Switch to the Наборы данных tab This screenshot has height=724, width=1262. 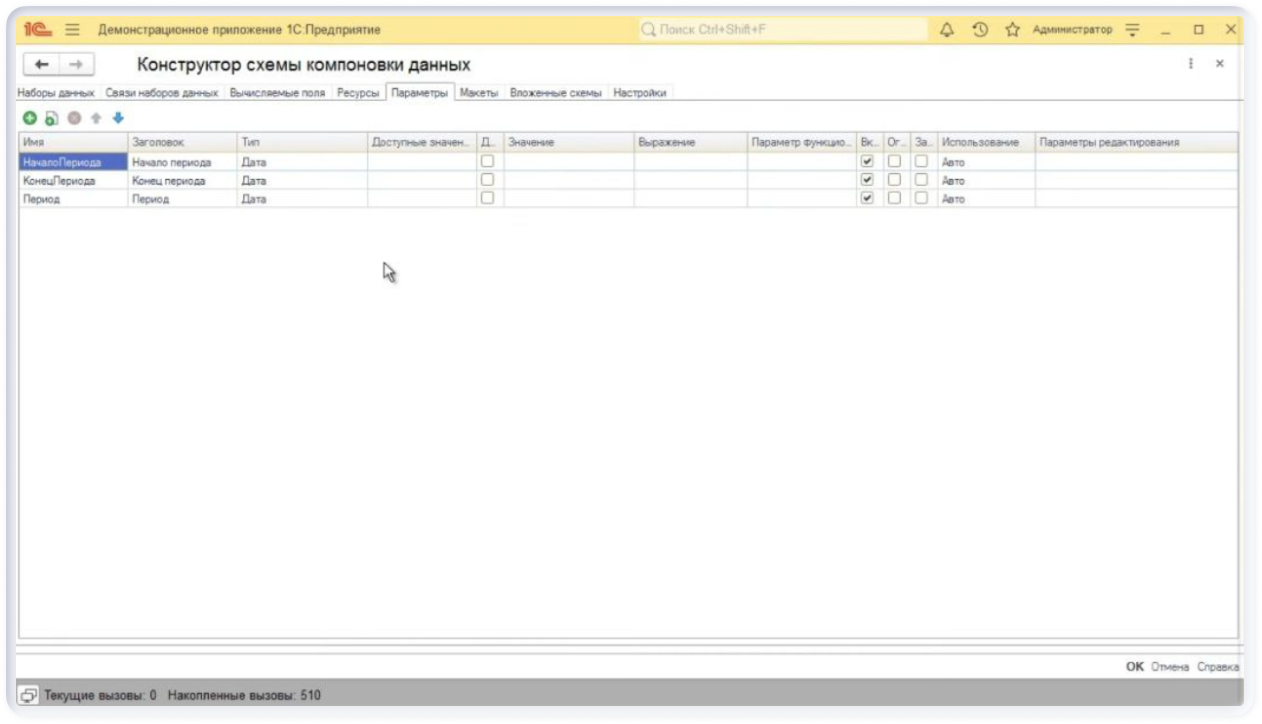point(56,93)
